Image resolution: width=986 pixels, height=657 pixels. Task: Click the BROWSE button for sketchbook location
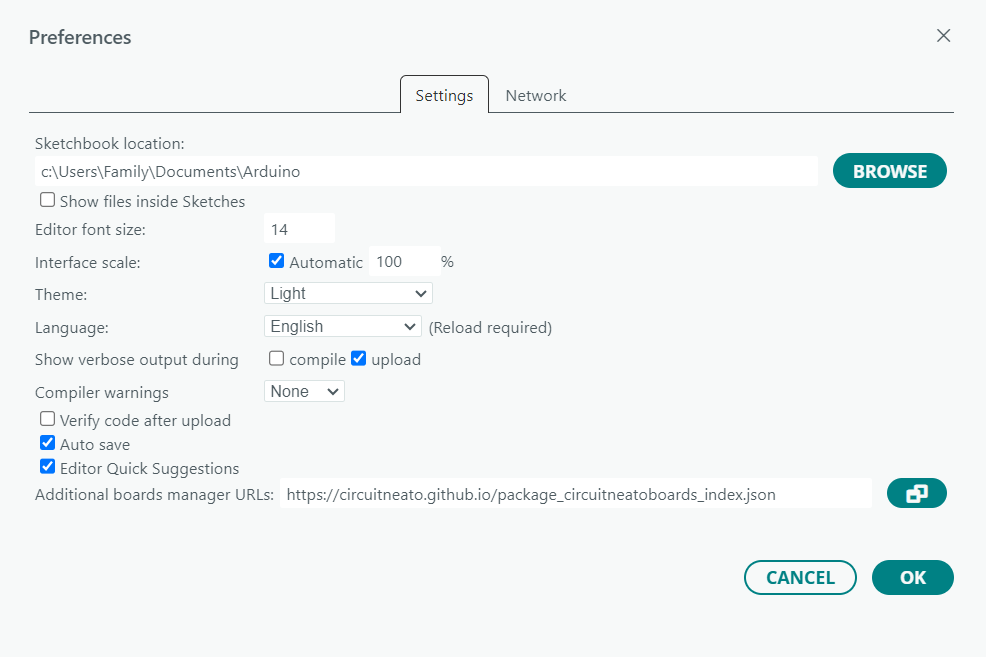point(890,171)
